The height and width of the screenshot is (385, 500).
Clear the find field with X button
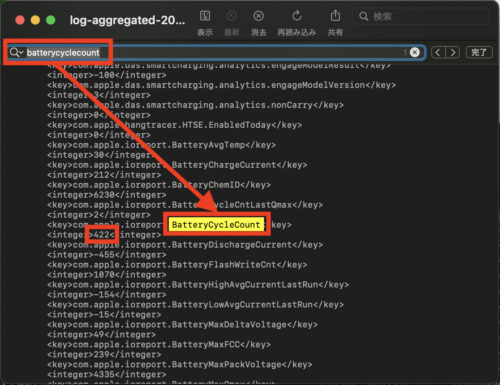[x=415, y=52]
